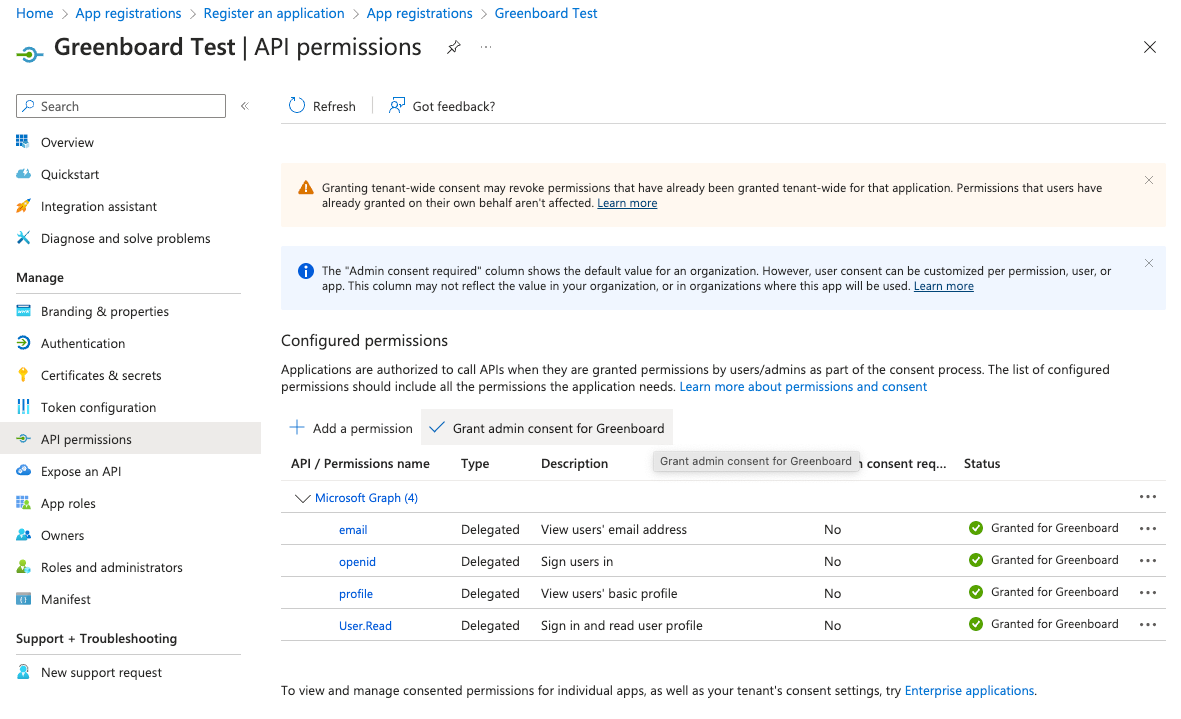Open more options for Microsoft Graph row
Viewport: 1181px width, 719px height.
click(1148, 497)
